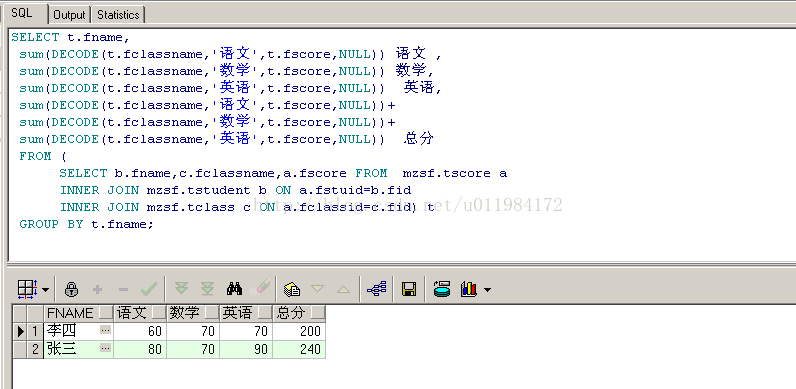The height and width of the screenshot is (389, 796).
Task: Click the 'mzsf.tscore a' table reference
Action: [455, 173]
